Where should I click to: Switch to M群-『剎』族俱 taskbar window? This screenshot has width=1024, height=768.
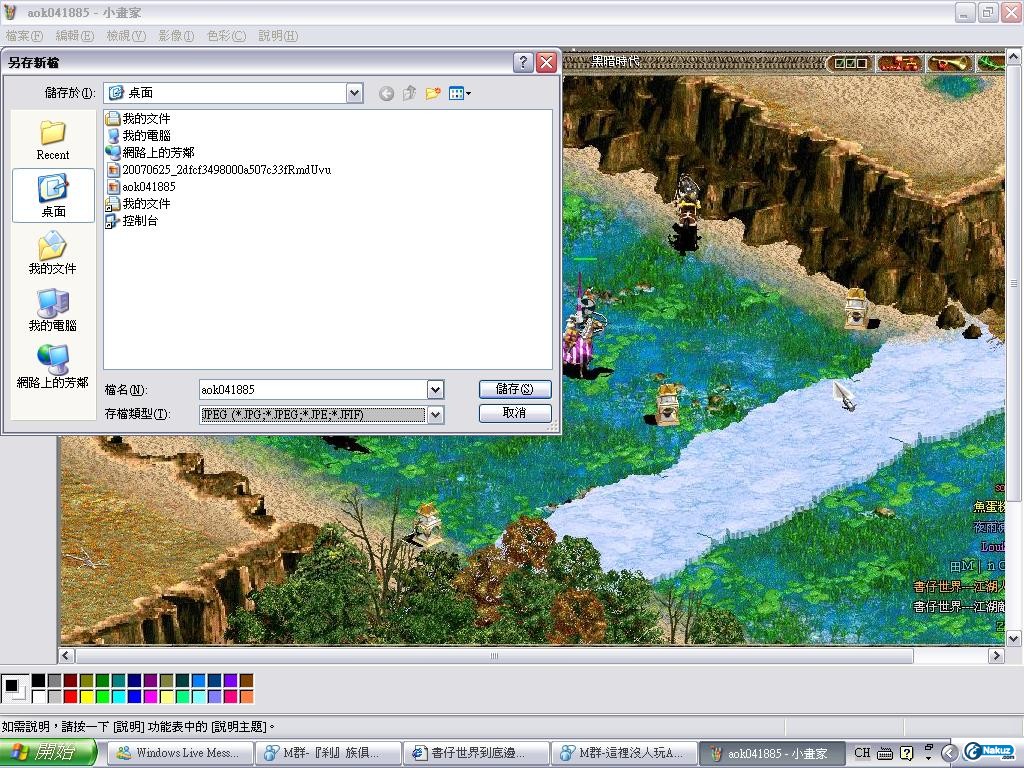(x=327, y=753)
